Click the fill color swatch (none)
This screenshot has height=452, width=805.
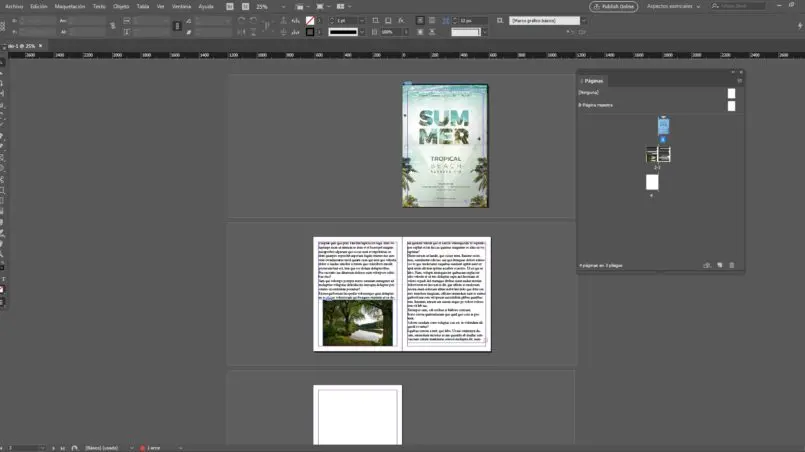coord(310,21)
